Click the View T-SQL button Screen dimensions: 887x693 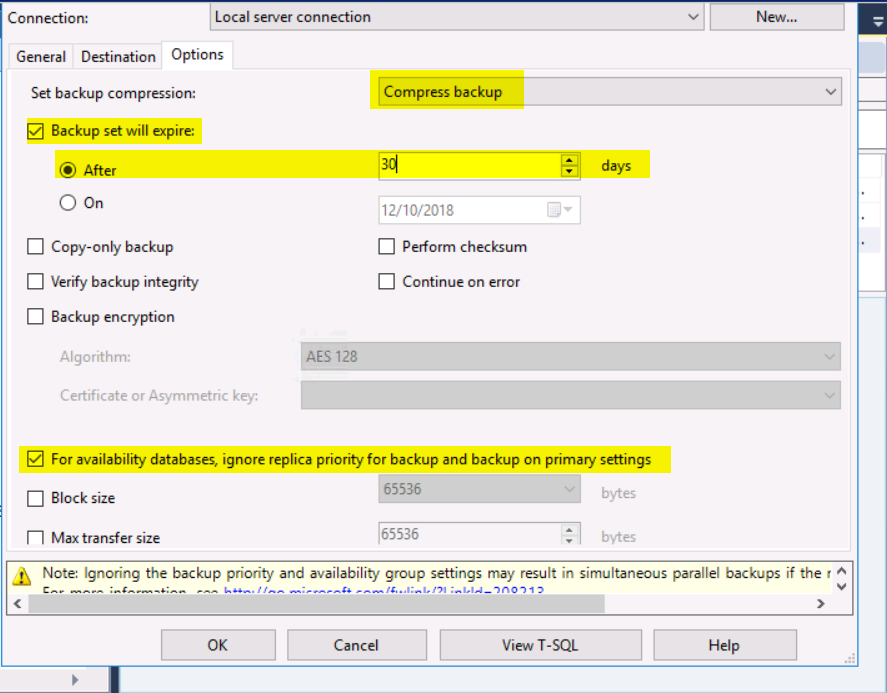[540, 644]
